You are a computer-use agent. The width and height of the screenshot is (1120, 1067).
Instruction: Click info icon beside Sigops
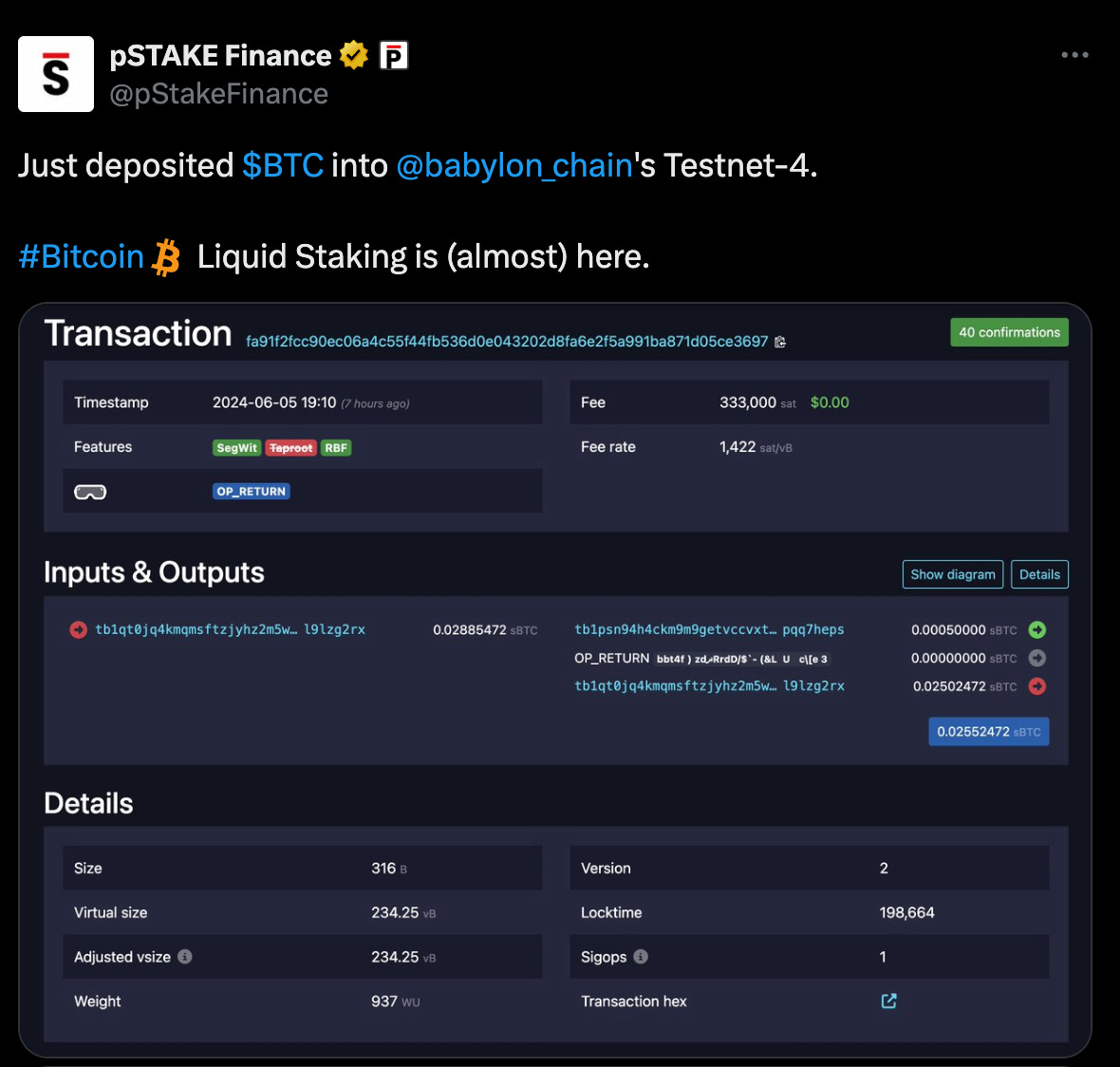point(641,956)
